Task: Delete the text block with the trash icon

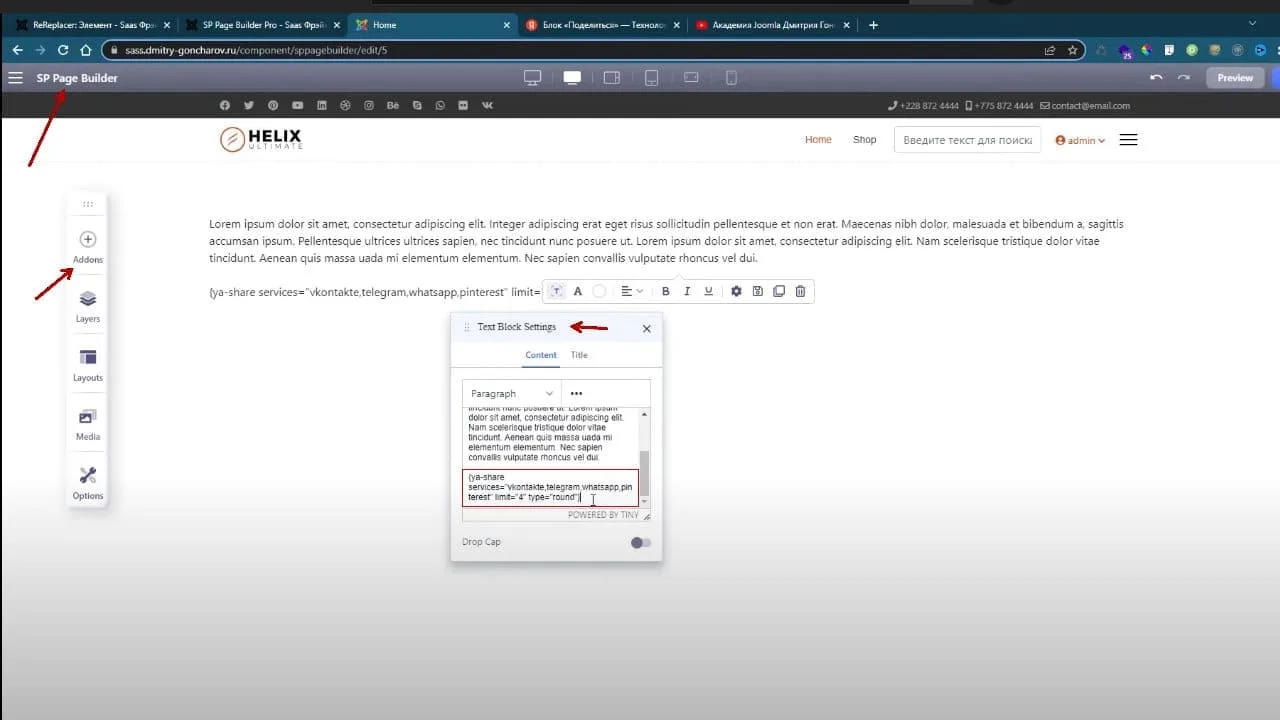Action: (x=800, y=291)
